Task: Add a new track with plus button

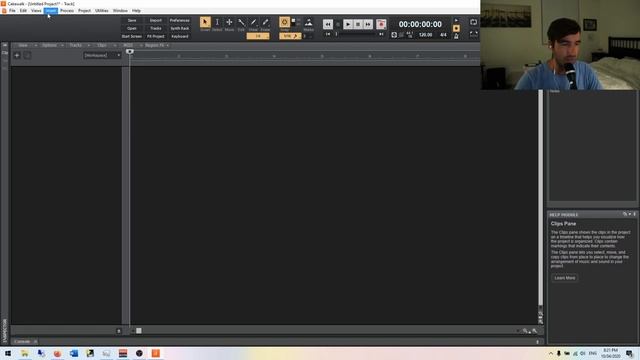Action: [17, 55]
